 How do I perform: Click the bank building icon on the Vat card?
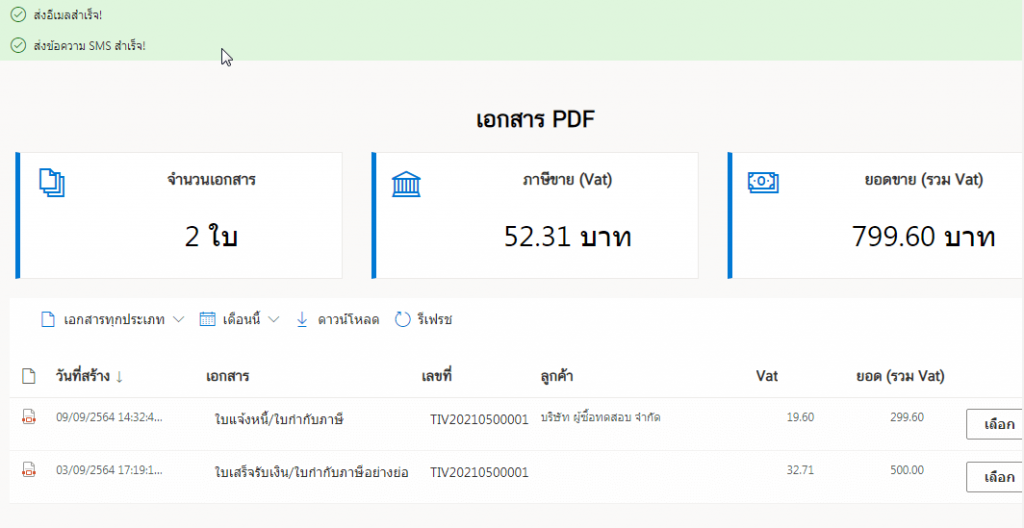coord(406,184)
